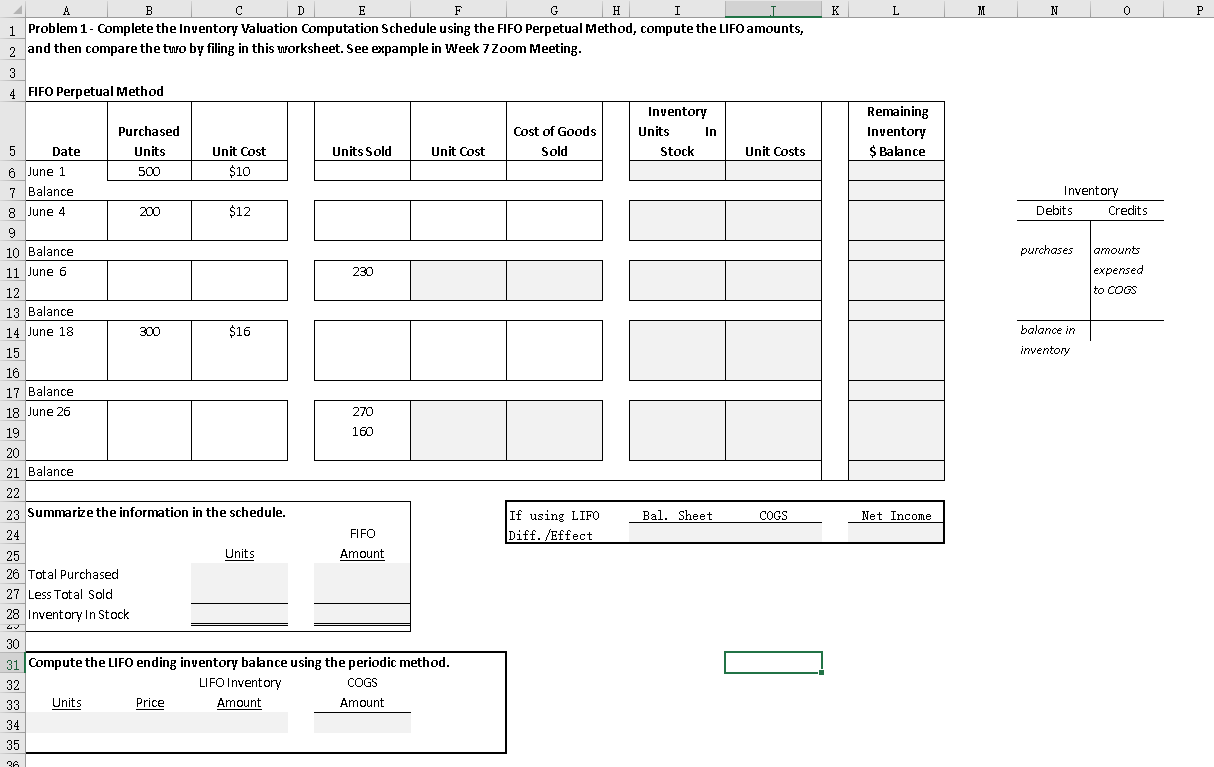Image resolution: width=1214 pixels, height=767 pixels.
Task: Click the 'Inventory In Stock' label cell
Action: tap(79, 614)
